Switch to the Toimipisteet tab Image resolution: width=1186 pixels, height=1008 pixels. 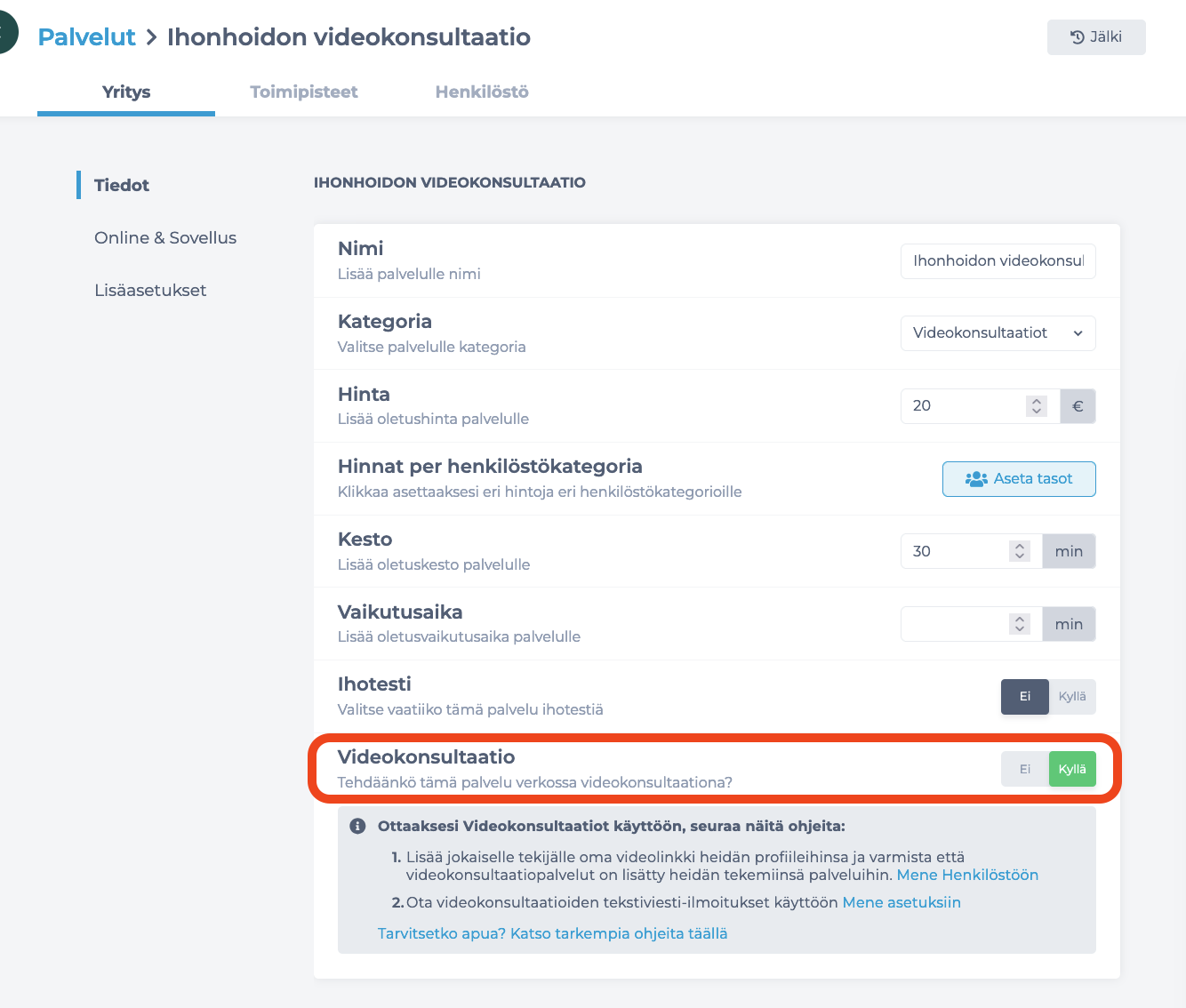tap(304, 92)
